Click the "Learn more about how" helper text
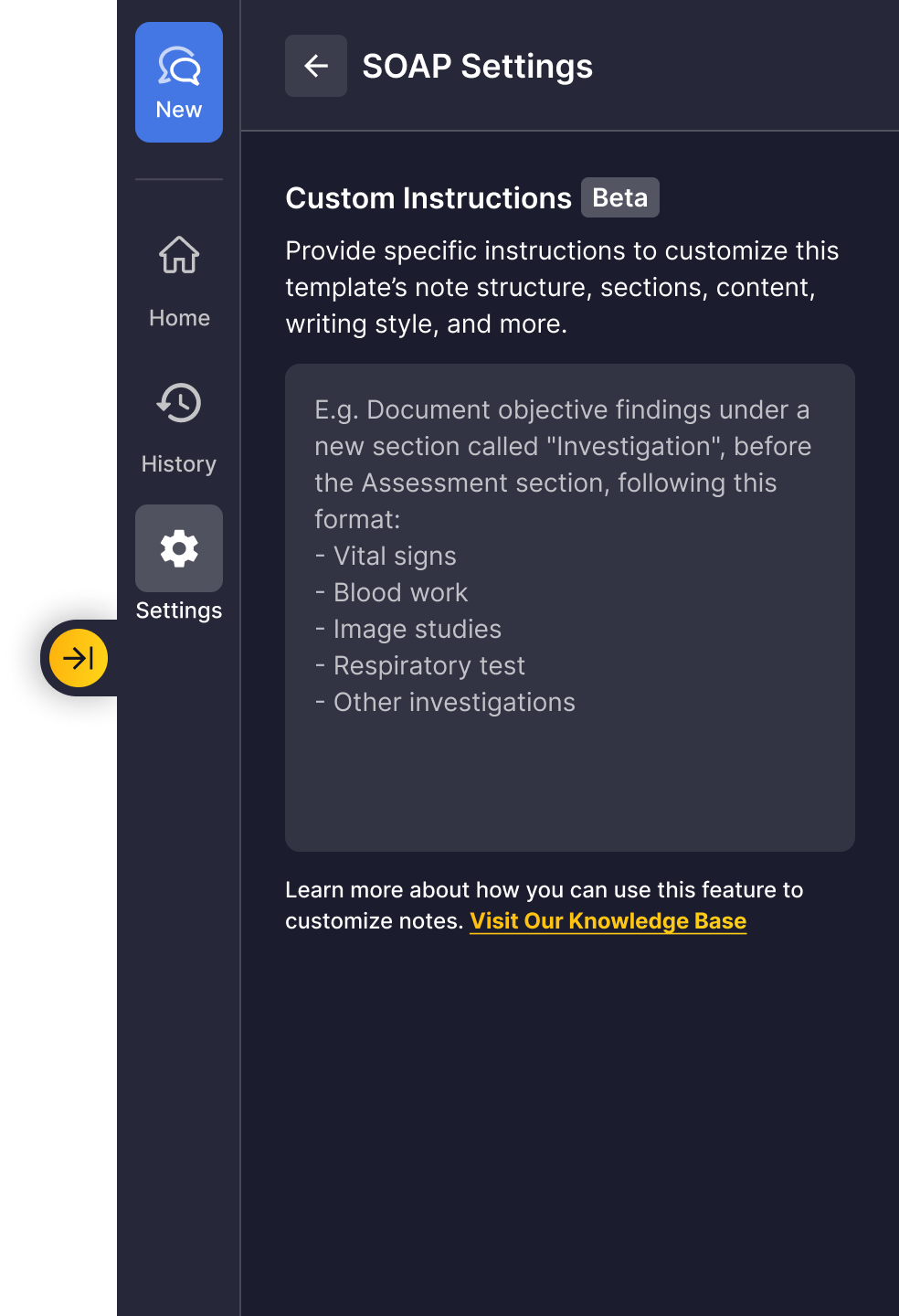This screenshot has height=1316, width=899. pyautogui.click(x=544, y=890)
